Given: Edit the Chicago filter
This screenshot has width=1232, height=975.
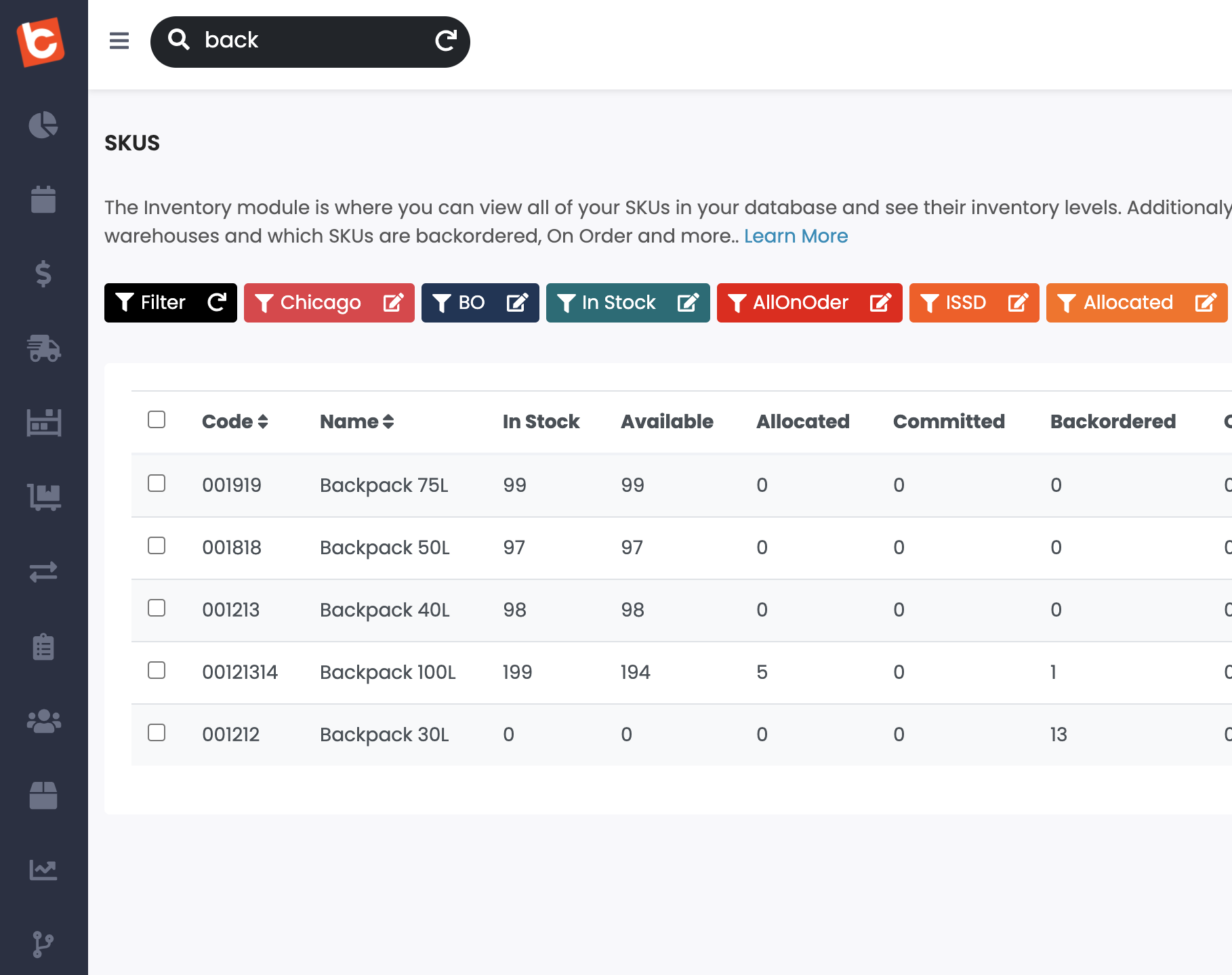Looking at the screenshot, I should [x=393, y=302].
